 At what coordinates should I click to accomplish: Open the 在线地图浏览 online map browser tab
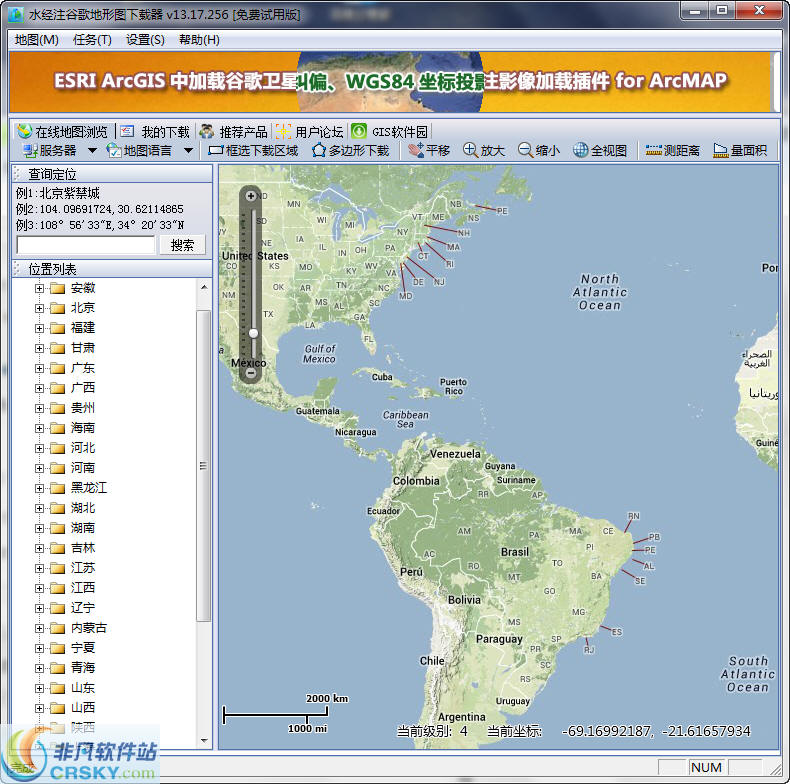(62, 132)
